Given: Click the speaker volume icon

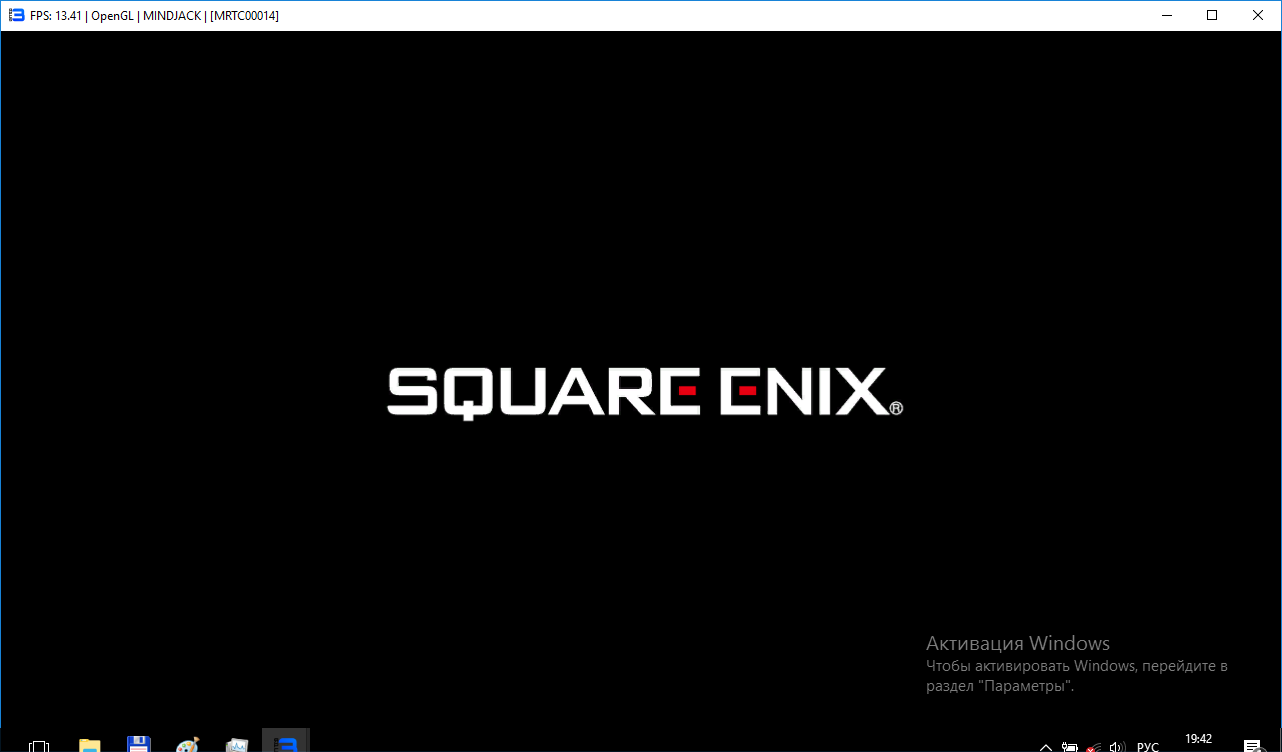Looking at the screenshot, I should click(1118, 746).
